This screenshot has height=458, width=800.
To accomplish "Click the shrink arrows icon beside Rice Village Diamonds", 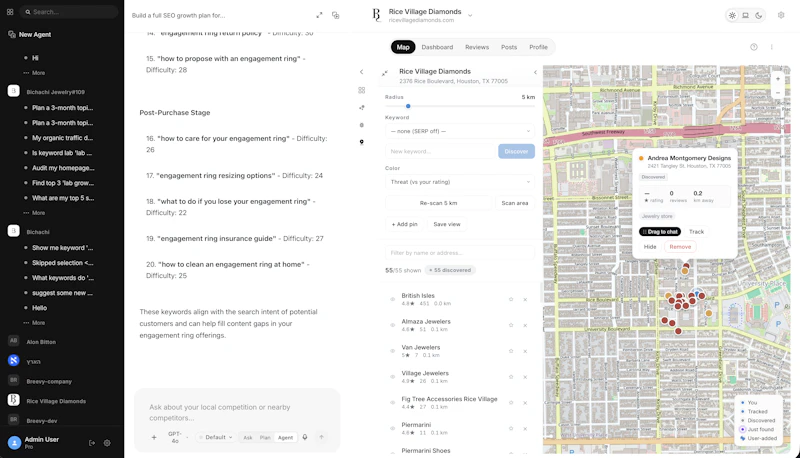I will tap(385, 73).
